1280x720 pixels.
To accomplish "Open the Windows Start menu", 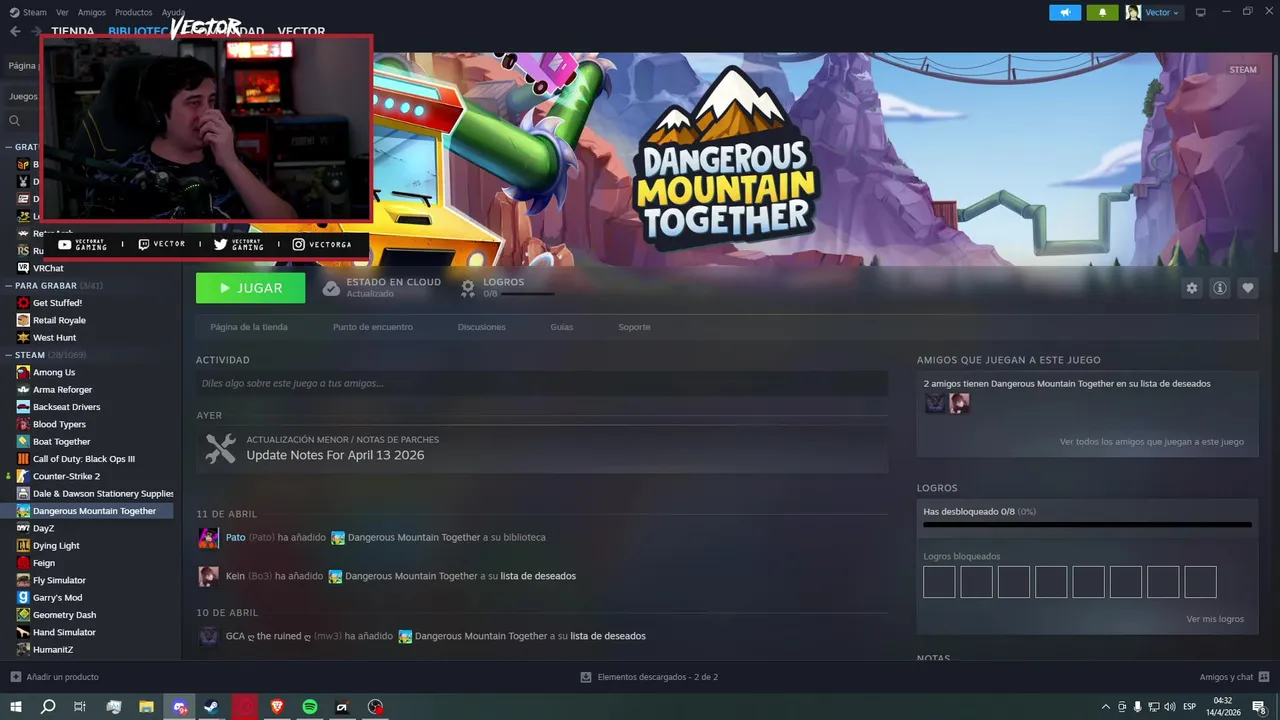I will click(x=16, y=707).
